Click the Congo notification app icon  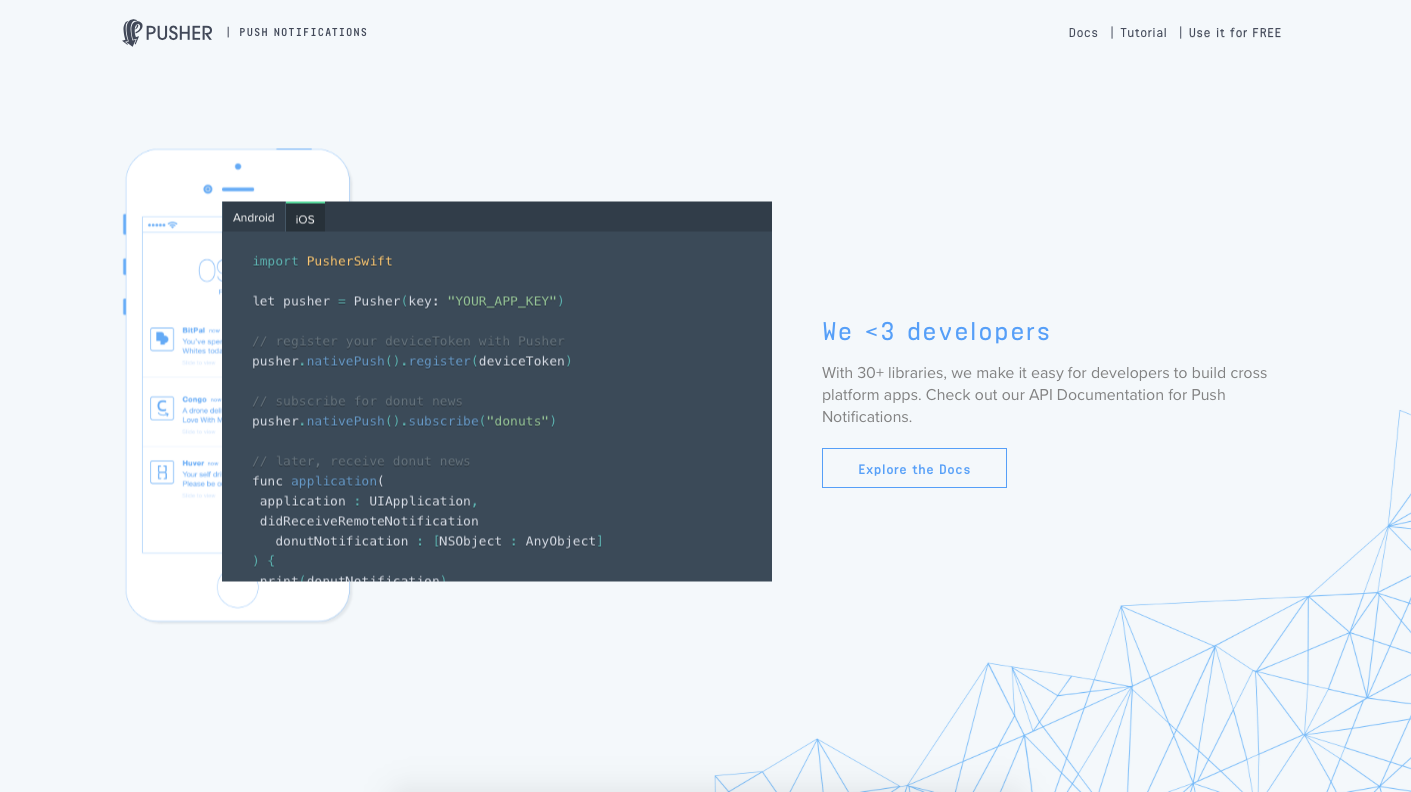pyautogui.click(x=162, y=408)
